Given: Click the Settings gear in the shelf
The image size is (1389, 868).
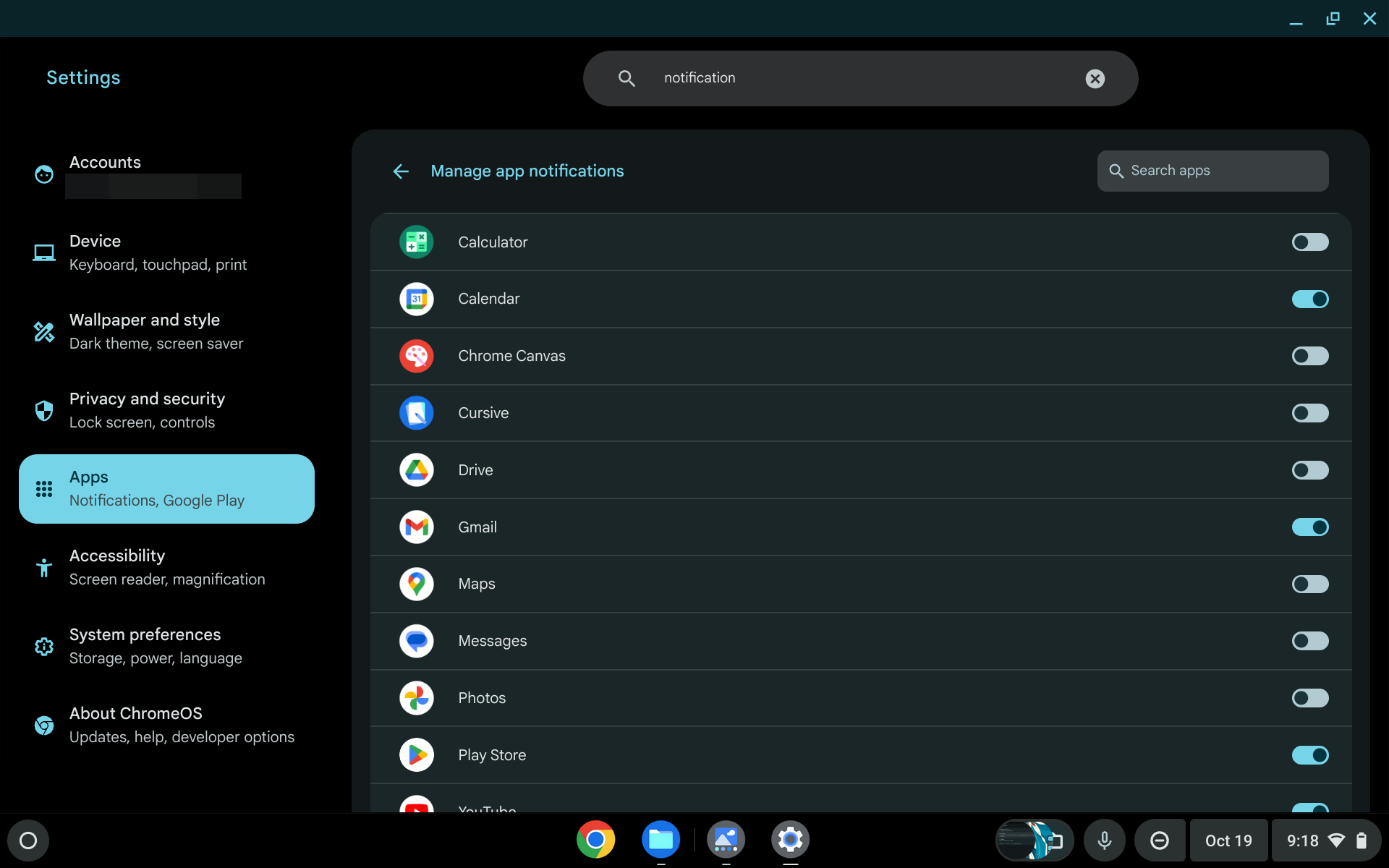Looking at the screenshot, I should point(790,840).
